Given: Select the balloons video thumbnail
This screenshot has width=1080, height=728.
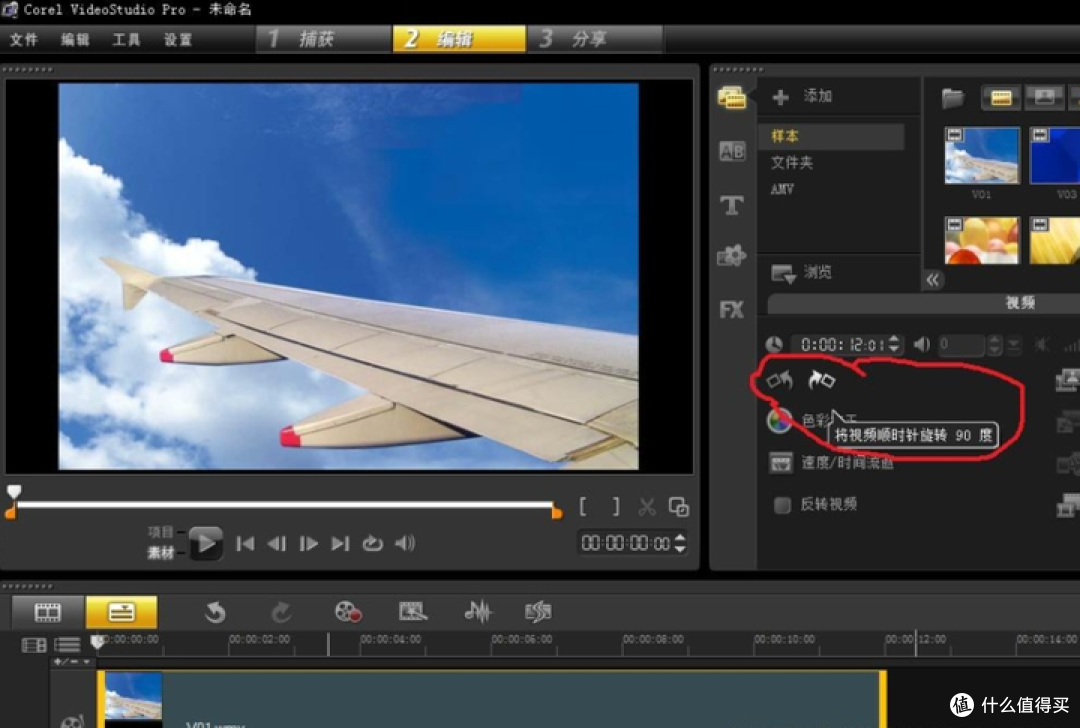Looking at the screenshot, I should [982, 240].
